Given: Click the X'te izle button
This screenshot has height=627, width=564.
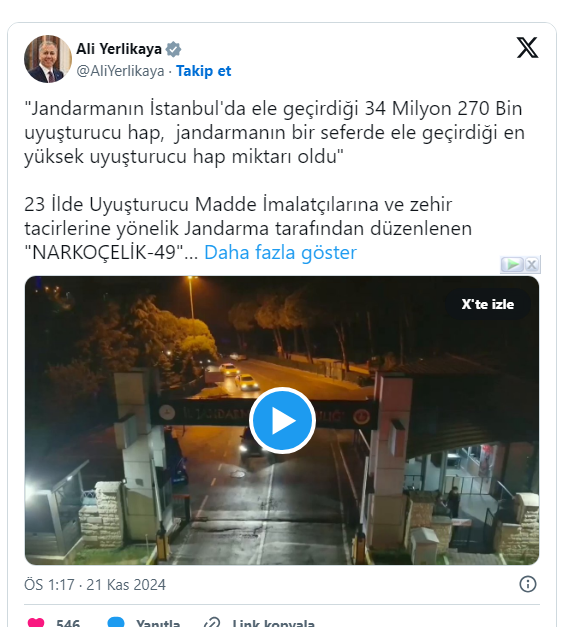Looking at the screenshot, I should 488,304.
